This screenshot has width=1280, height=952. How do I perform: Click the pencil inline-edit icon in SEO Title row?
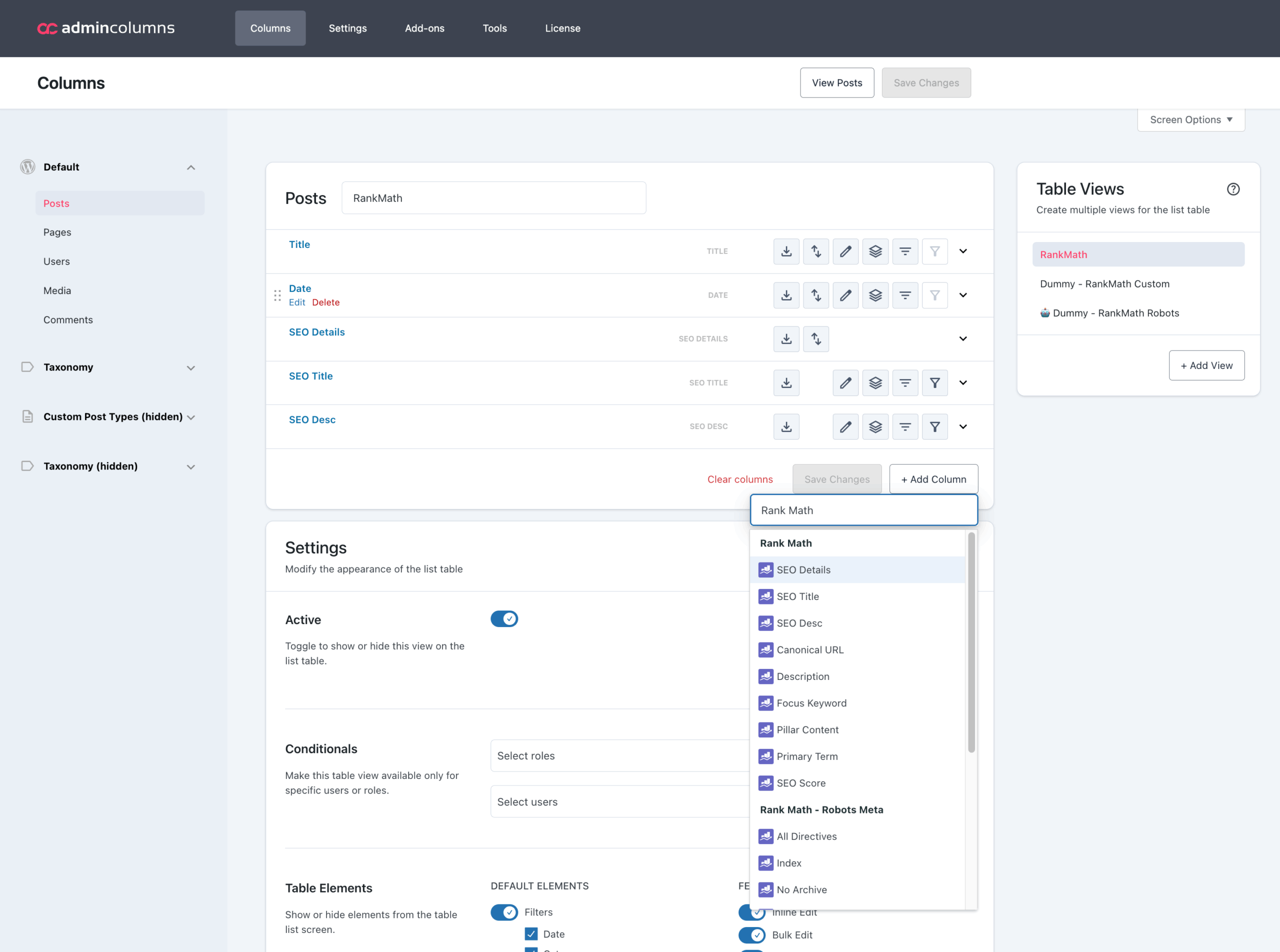click(x=845, y=382)
